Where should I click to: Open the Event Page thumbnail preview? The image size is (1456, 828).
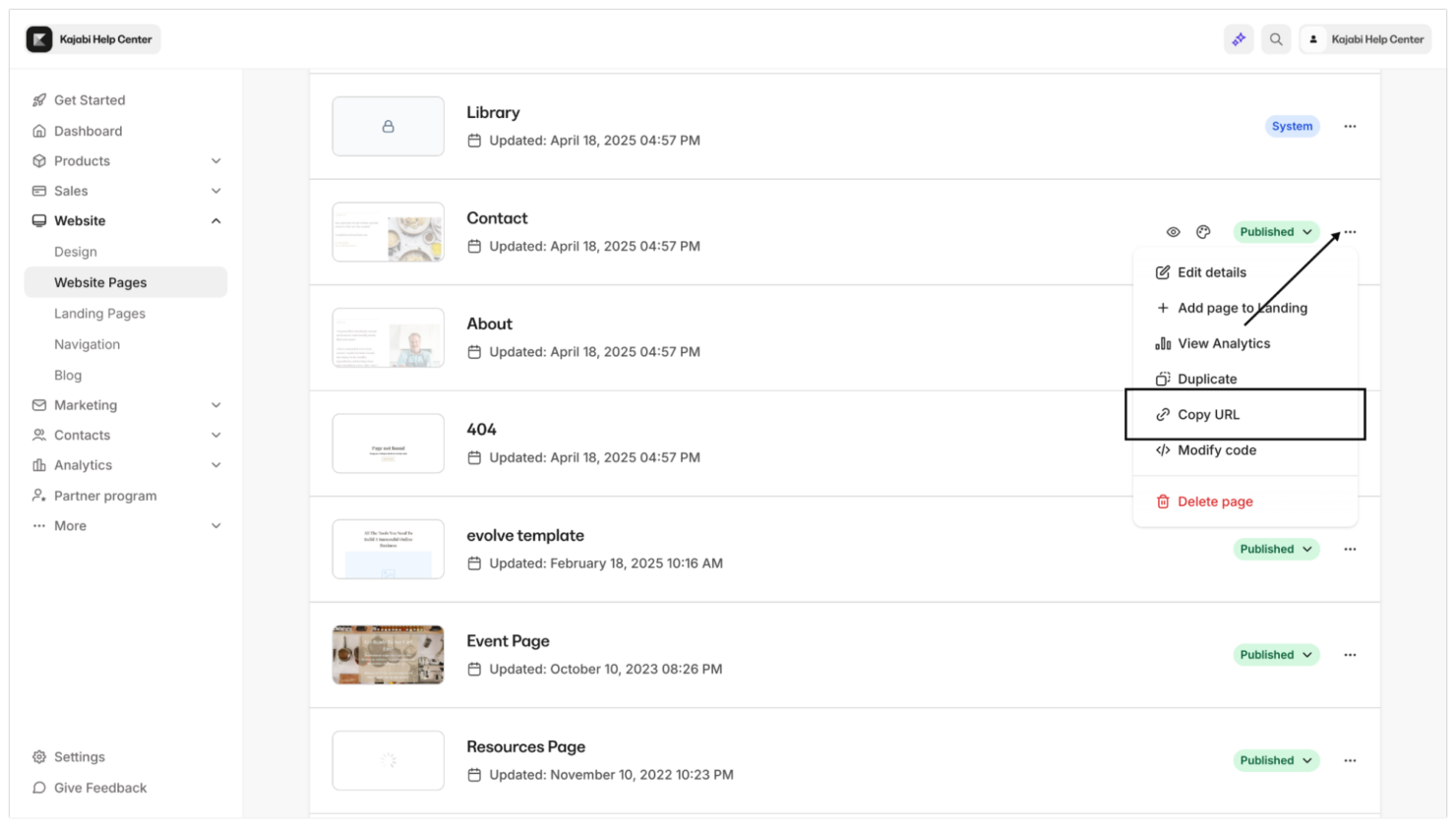pos(388,654)
